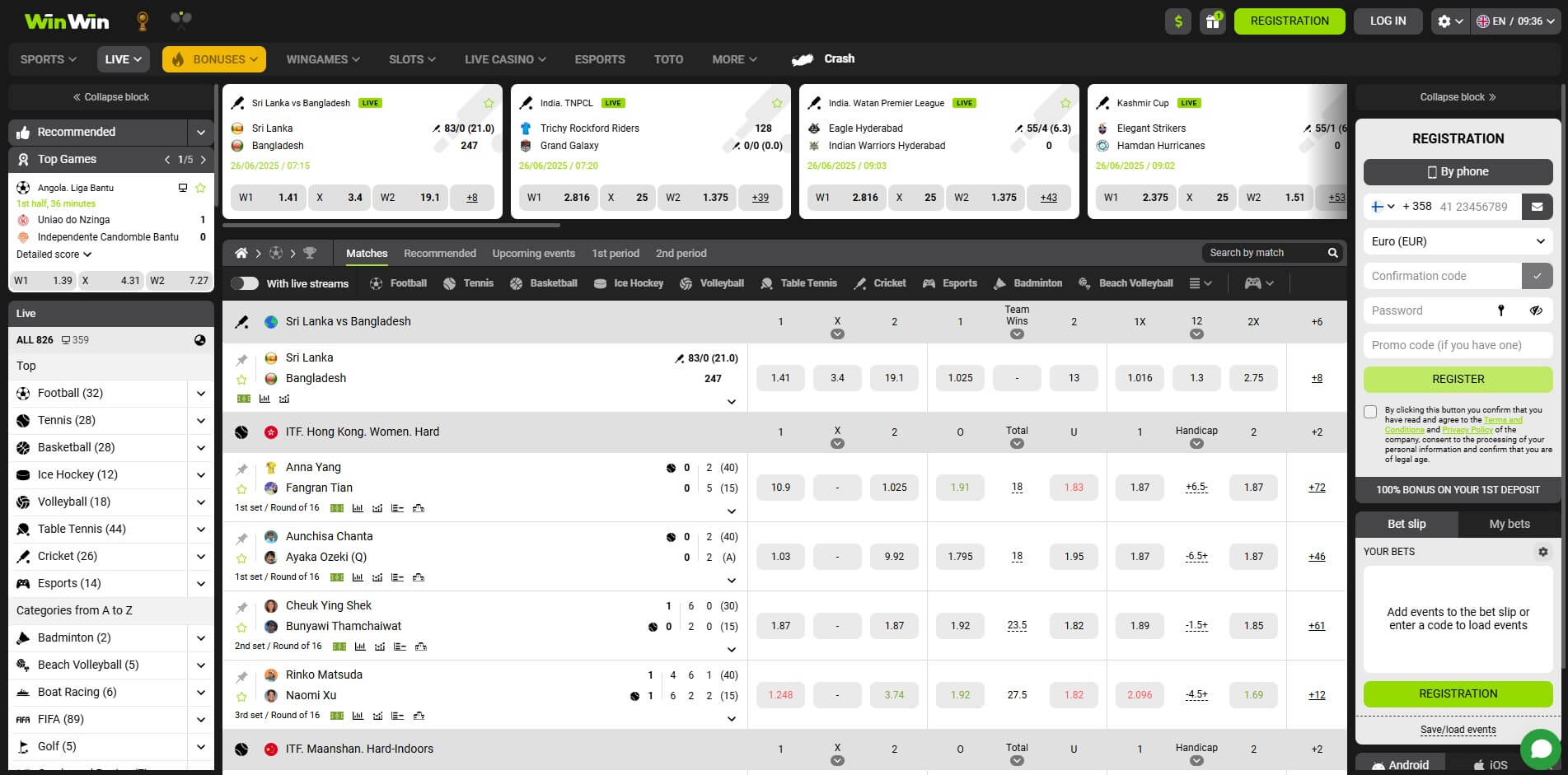Enable the With live streams toggle
The width and height of the screenshot is (1568, 775).
pos(244,283)
